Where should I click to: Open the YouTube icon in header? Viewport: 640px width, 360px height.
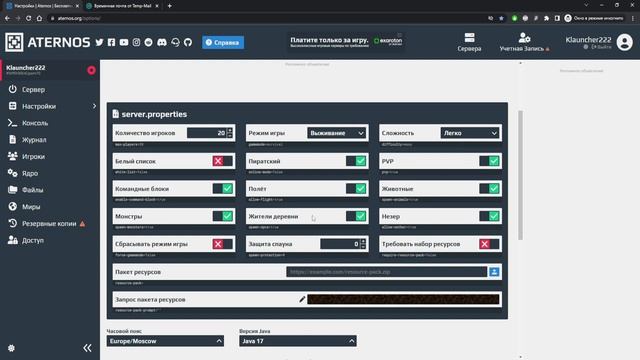[124, 42]
